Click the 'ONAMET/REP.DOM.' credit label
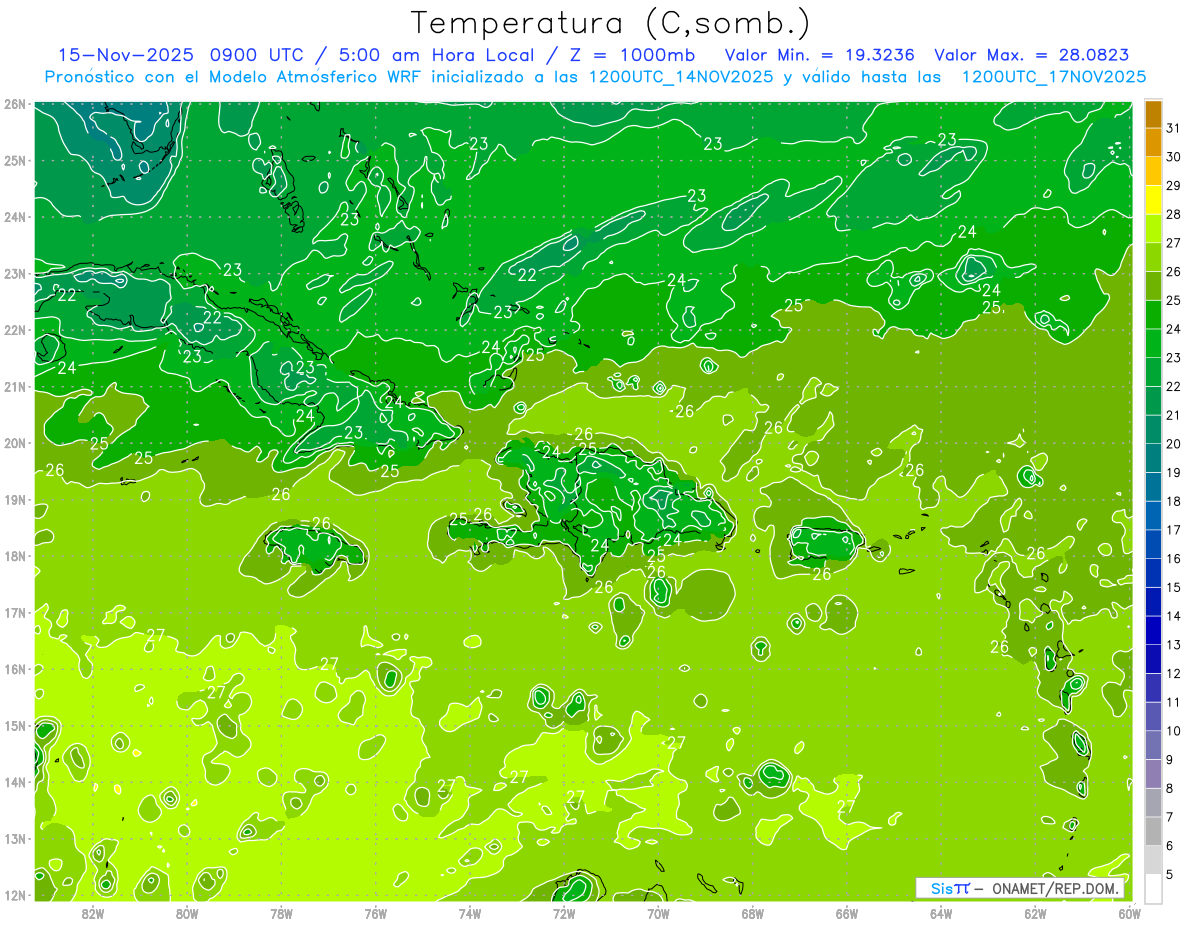 click(x=1056, y=888)
